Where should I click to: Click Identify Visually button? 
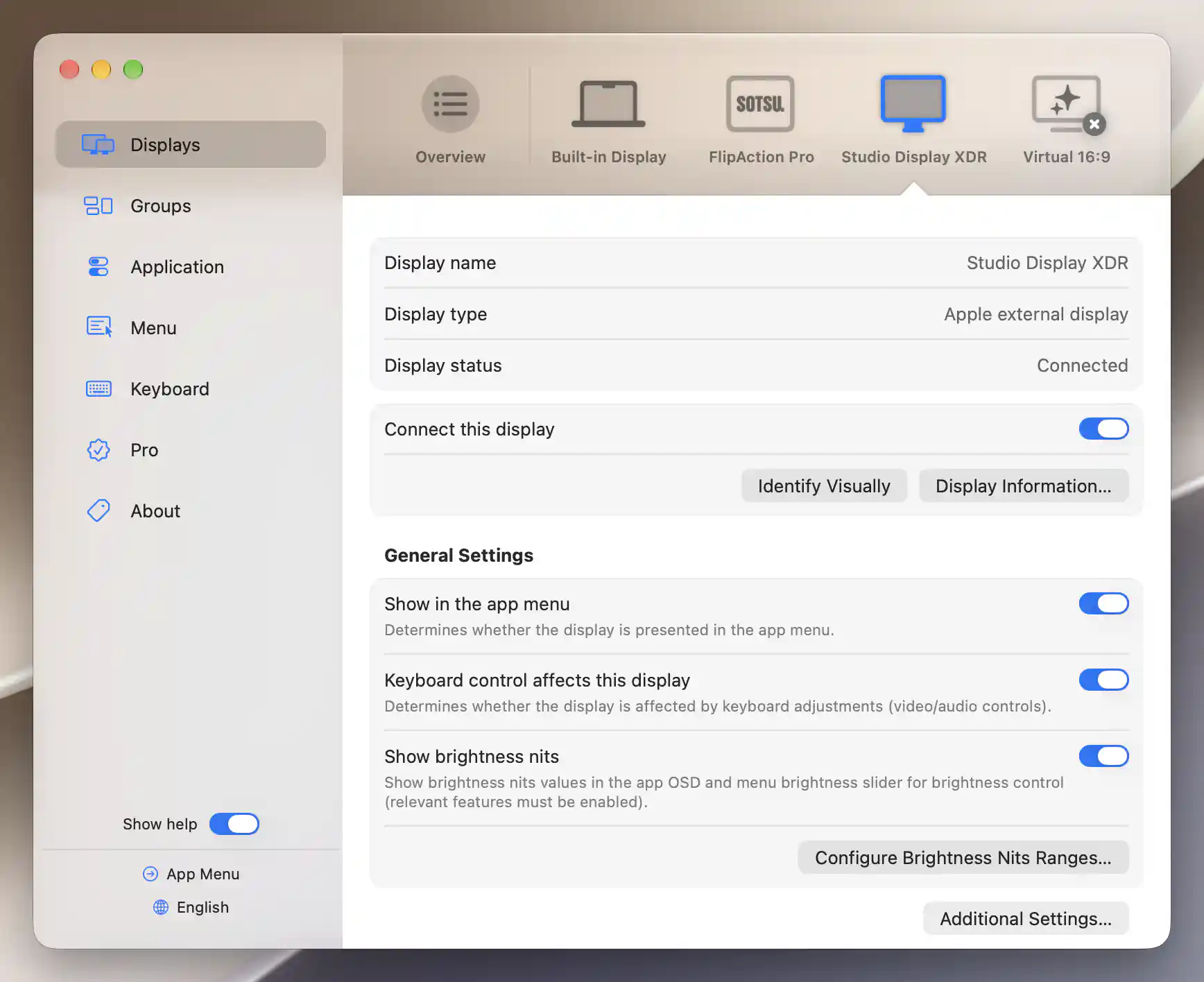click(x=824, y=485)
